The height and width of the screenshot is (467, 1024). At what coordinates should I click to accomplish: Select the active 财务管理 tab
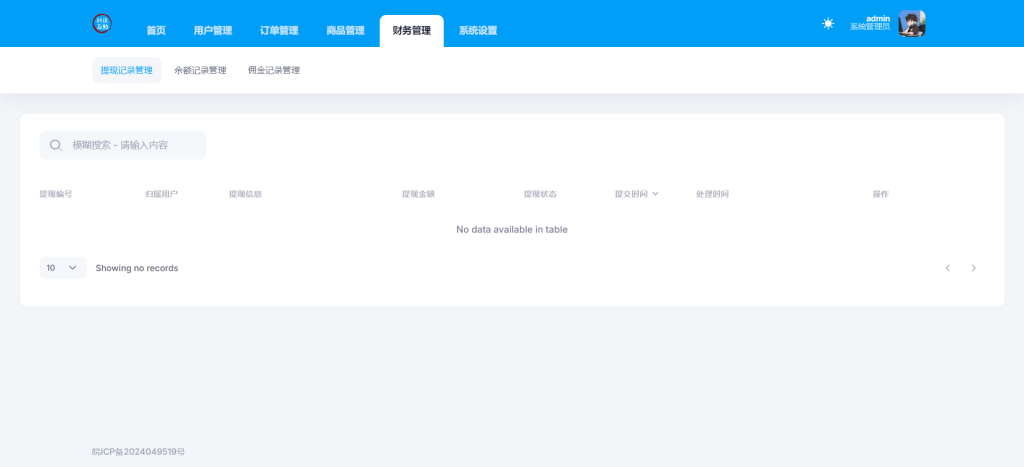pos(411,31)
